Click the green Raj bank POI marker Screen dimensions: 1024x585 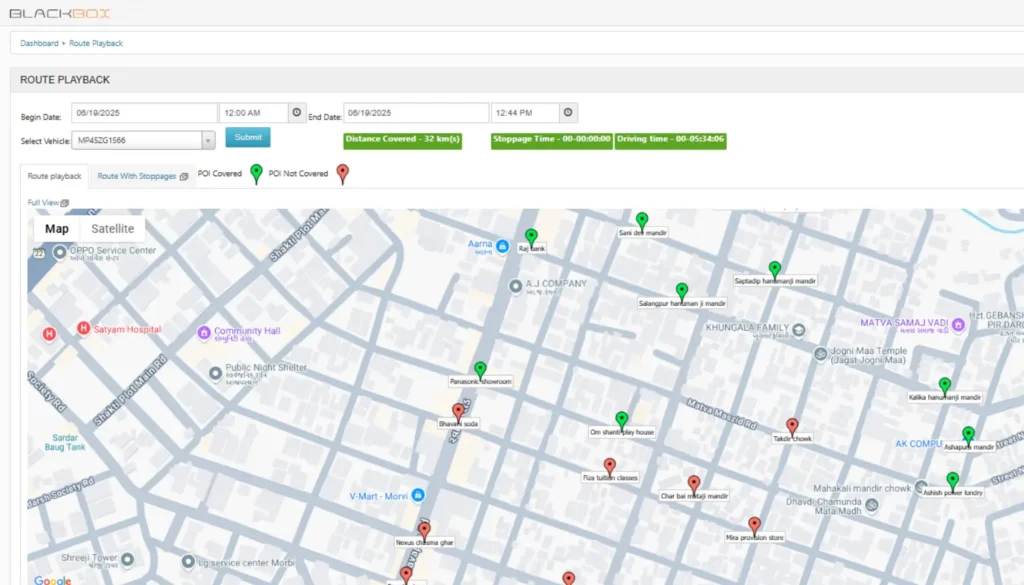(531, 236)
